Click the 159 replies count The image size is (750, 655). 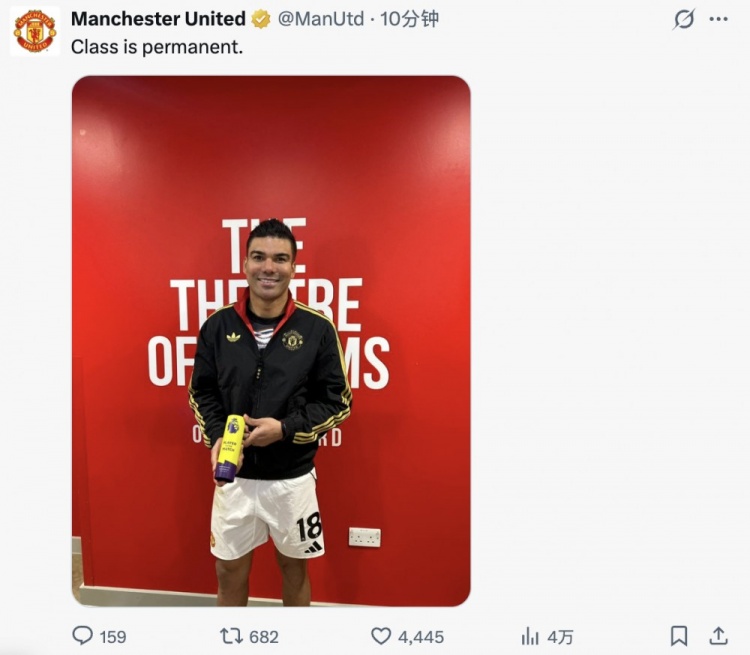click(113, 637)
